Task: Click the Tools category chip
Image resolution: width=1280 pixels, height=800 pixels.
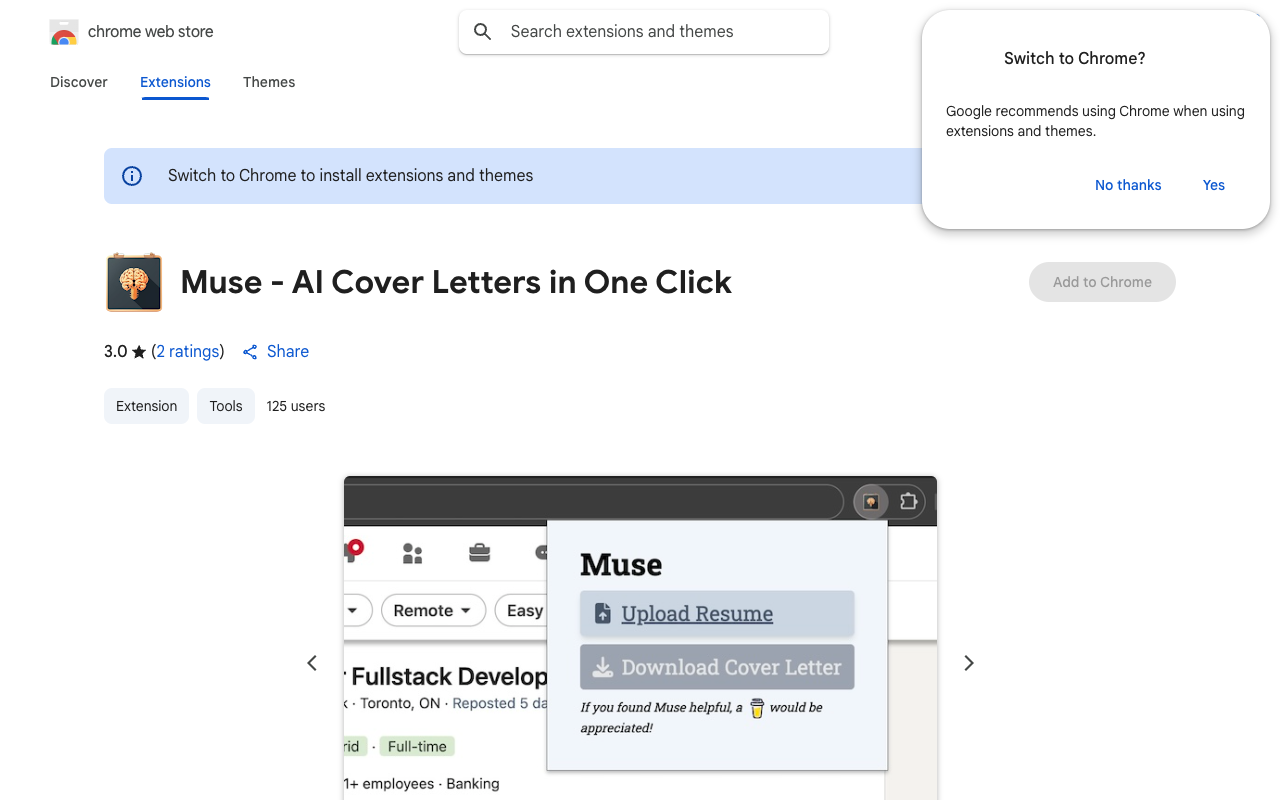Action: pyautogui.click(x=226, y=406)
